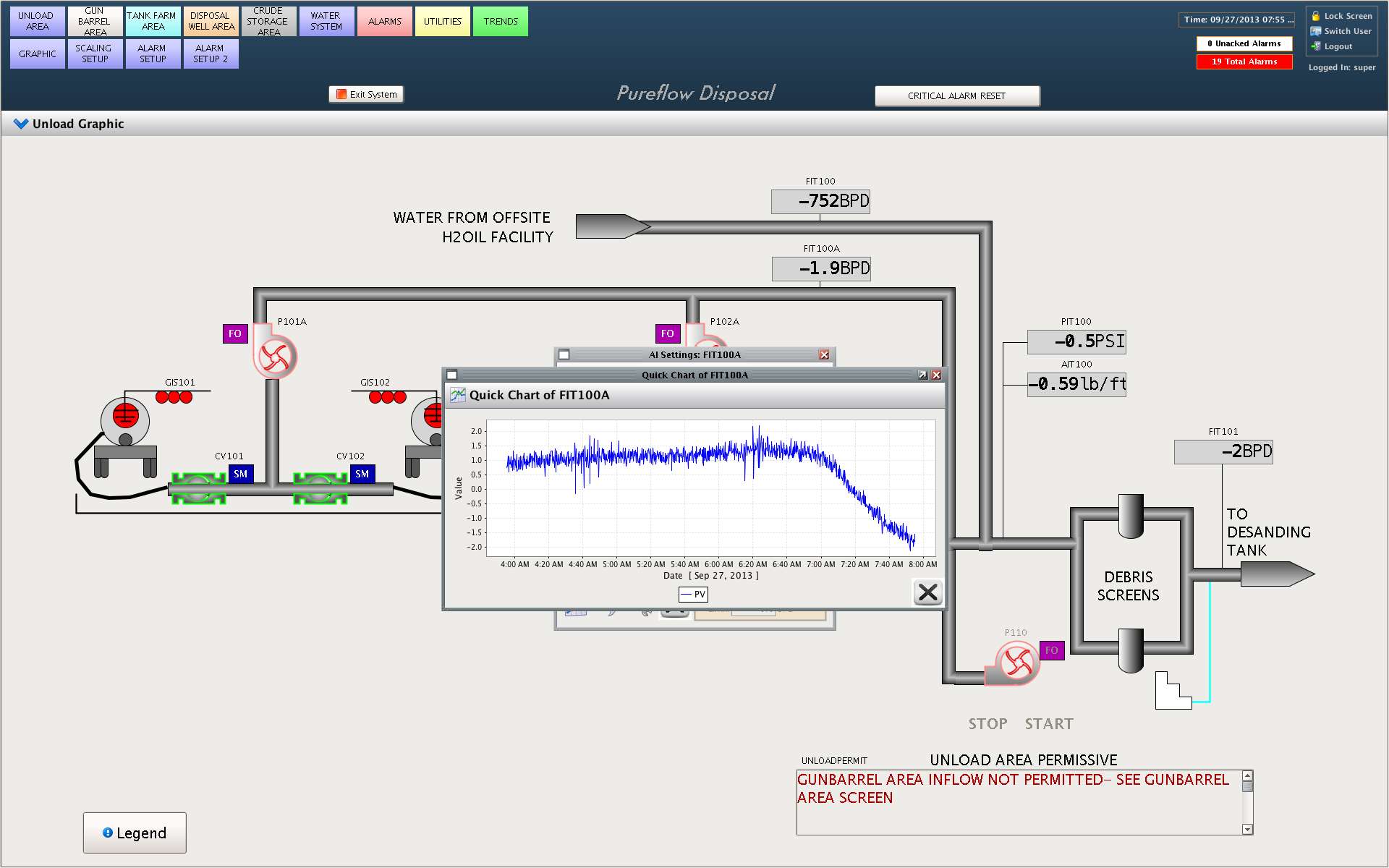Click the offsite water inlet arrow
This screenshot has width=1389, height=868.
[x=613, y=226]
